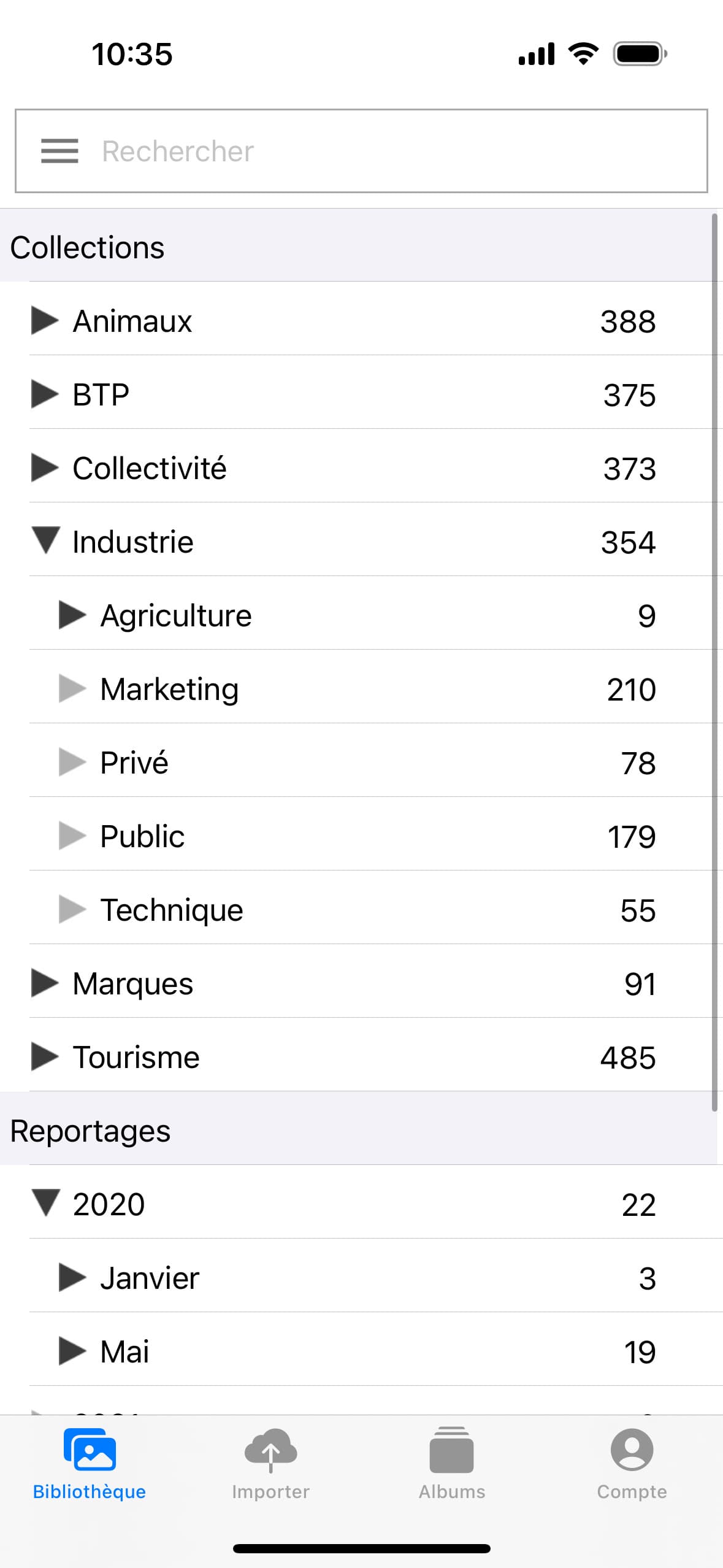The height and width of the screenshot is (1568, 723).
Task: Select the Marketing subcollection
Action: click(170, 689)
